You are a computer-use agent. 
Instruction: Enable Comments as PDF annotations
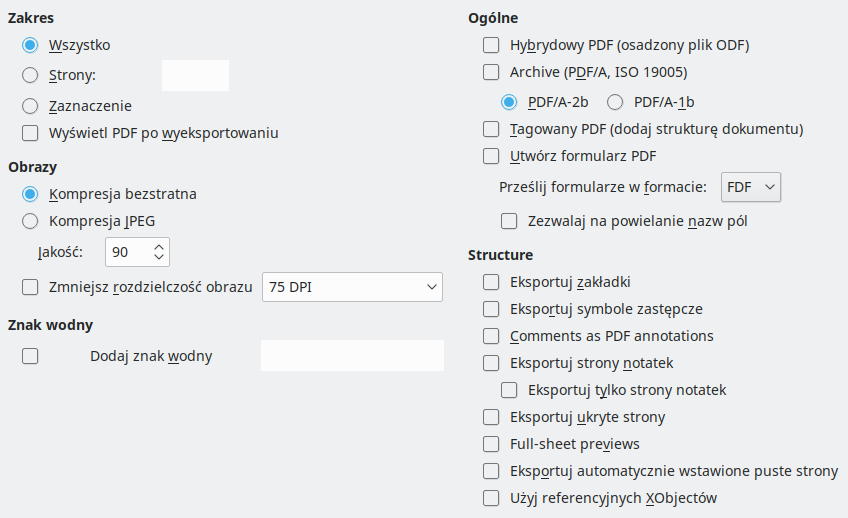pos(491,336)
